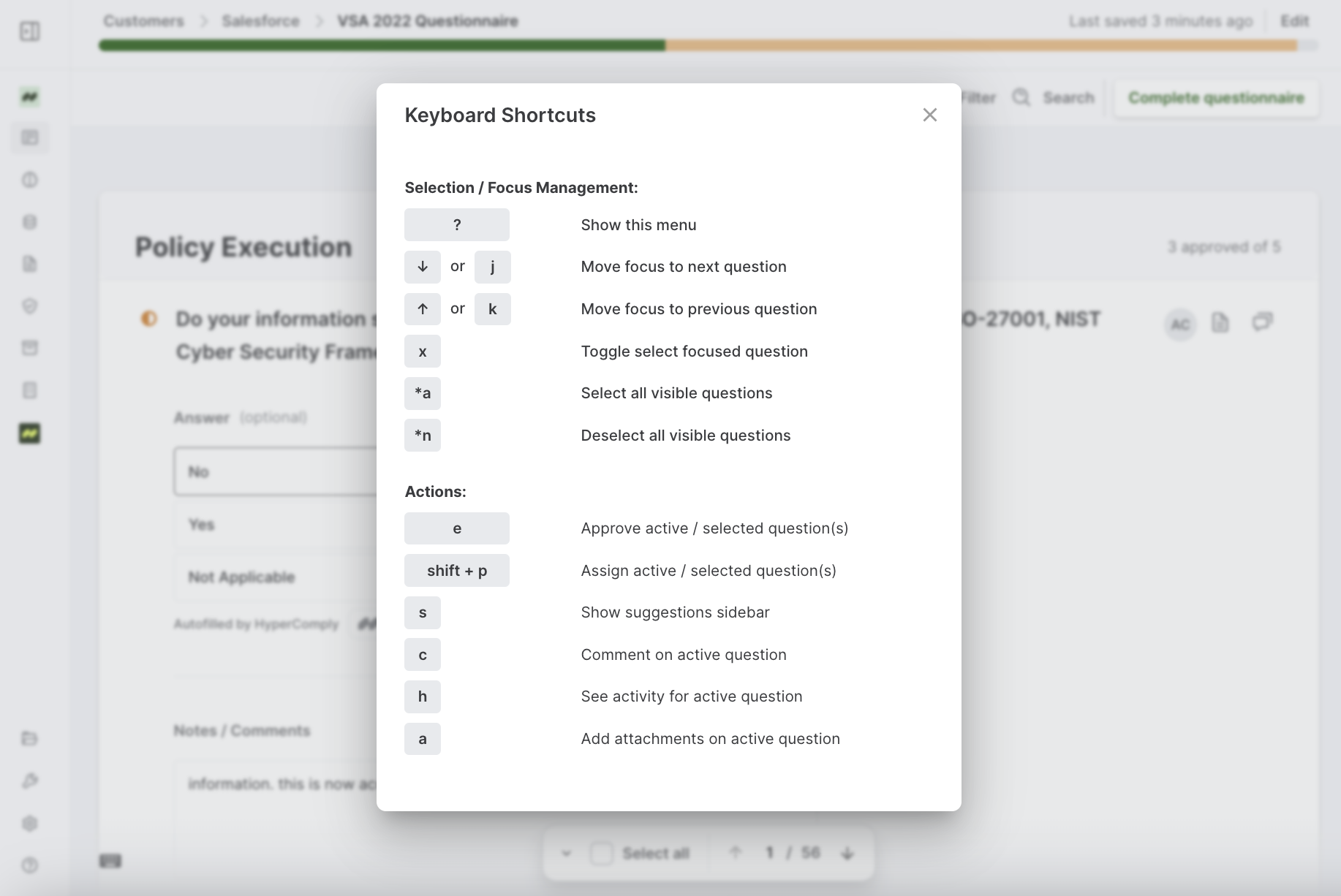Open the info circle sidebar icon
1341x896 pixels.
tap(30, 180)
